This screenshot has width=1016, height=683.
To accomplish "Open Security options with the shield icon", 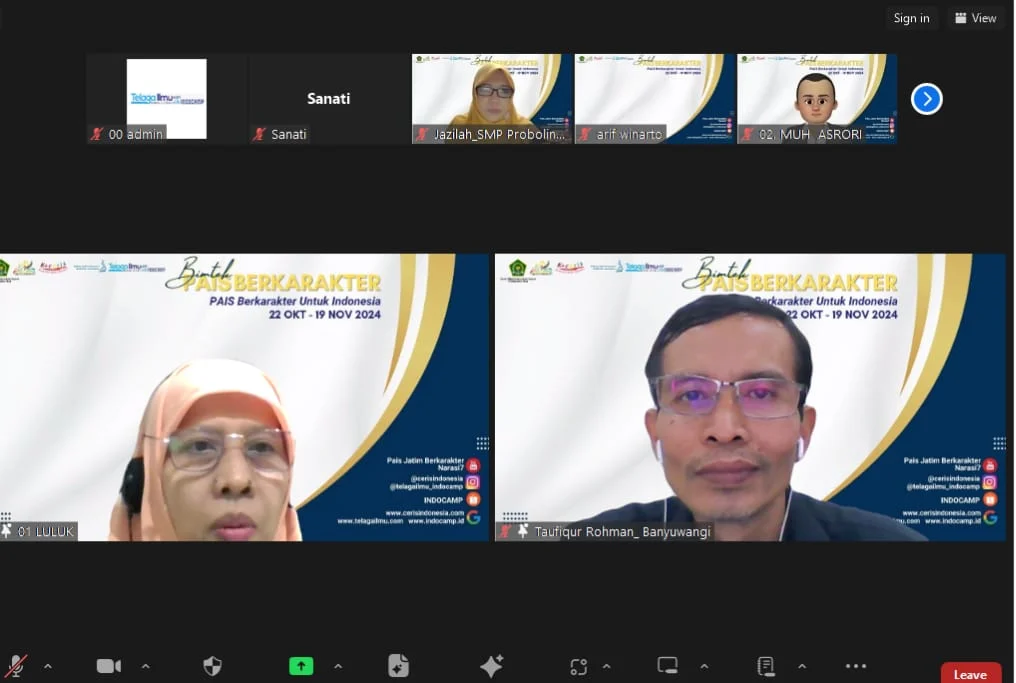I will click(213, 664).
